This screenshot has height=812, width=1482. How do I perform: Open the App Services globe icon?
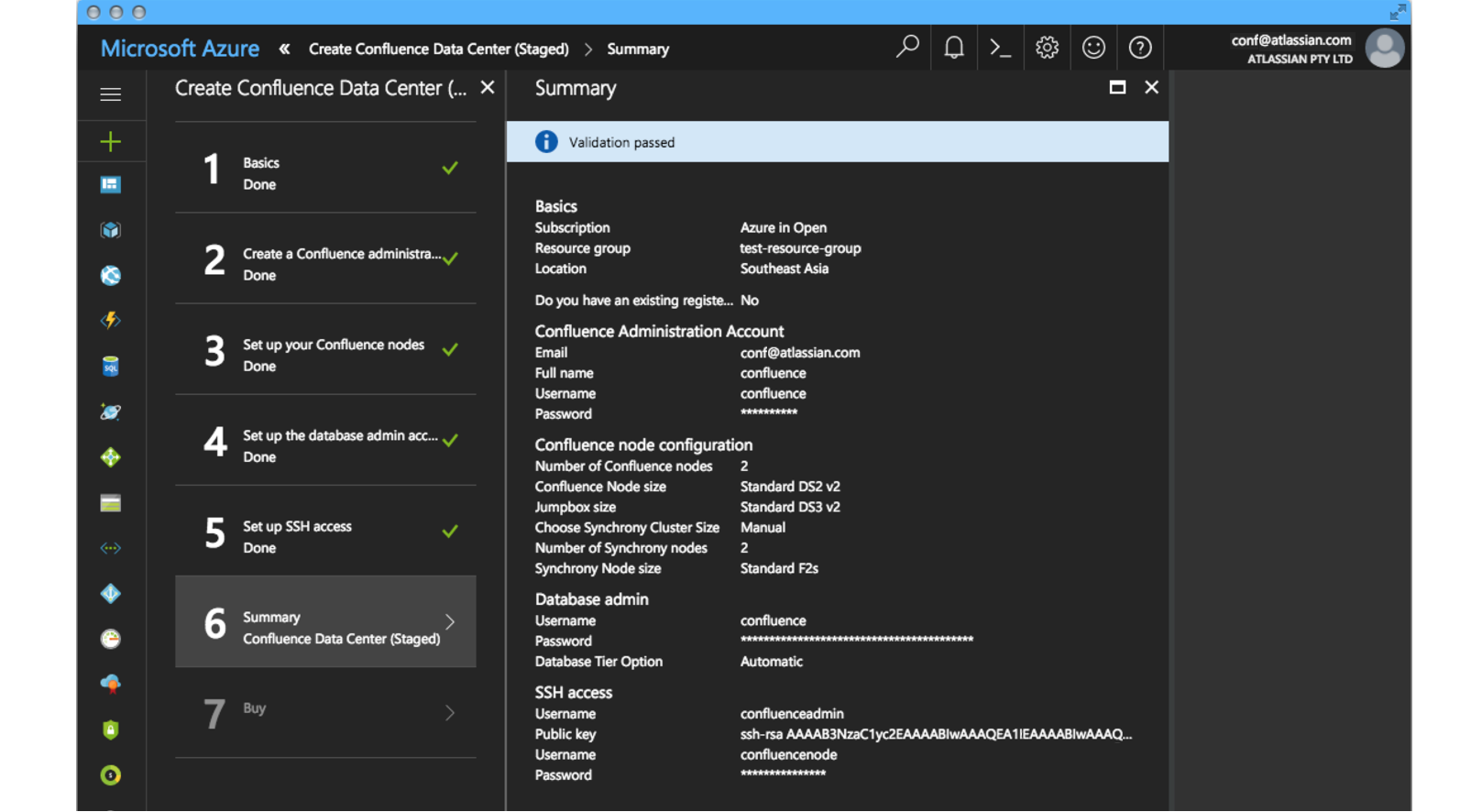pos(110,276)
